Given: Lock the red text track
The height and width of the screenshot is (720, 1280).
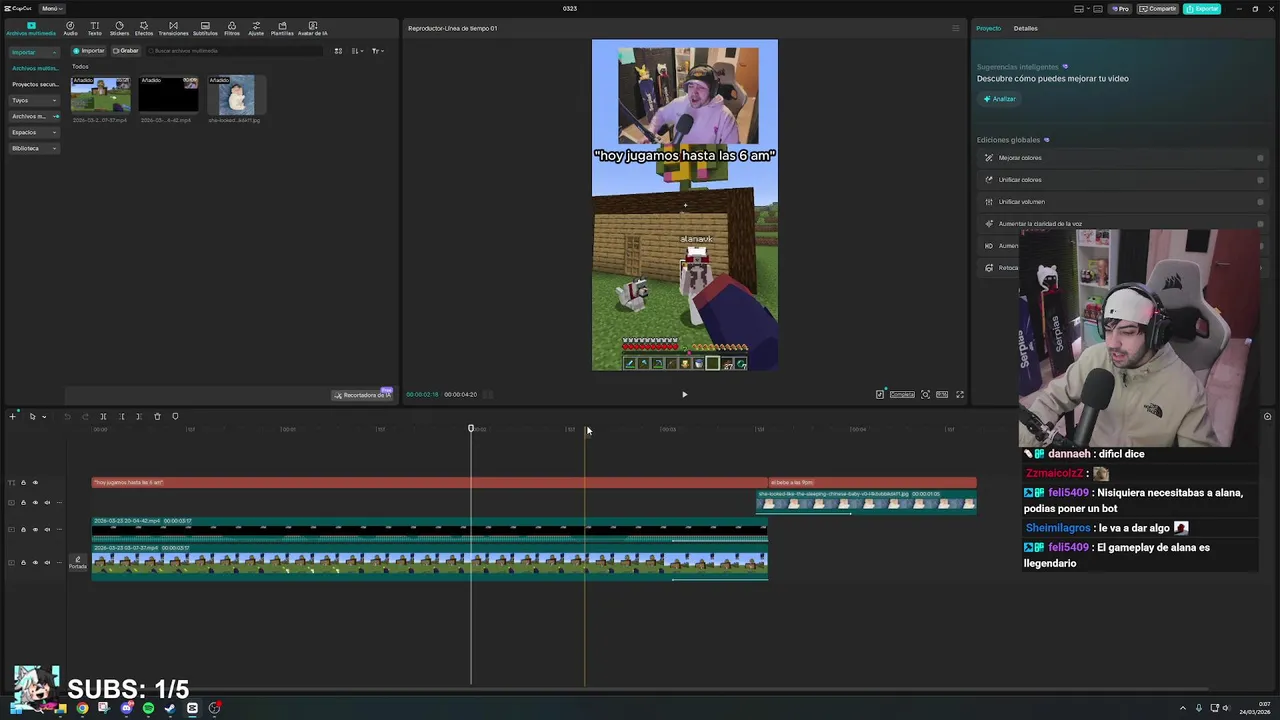Looking at the screenshot, I should [23, 483].
